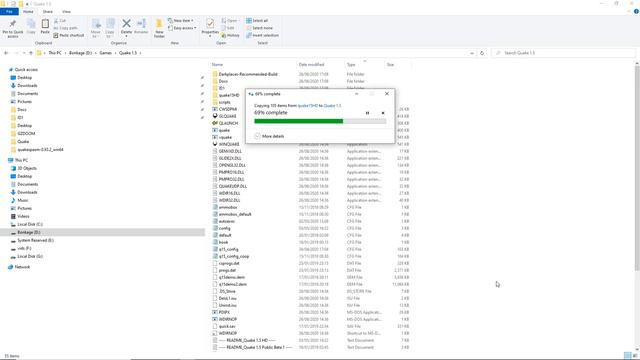
Task: Minimize the ribbon with the chevron
Action: coord(629,11)
